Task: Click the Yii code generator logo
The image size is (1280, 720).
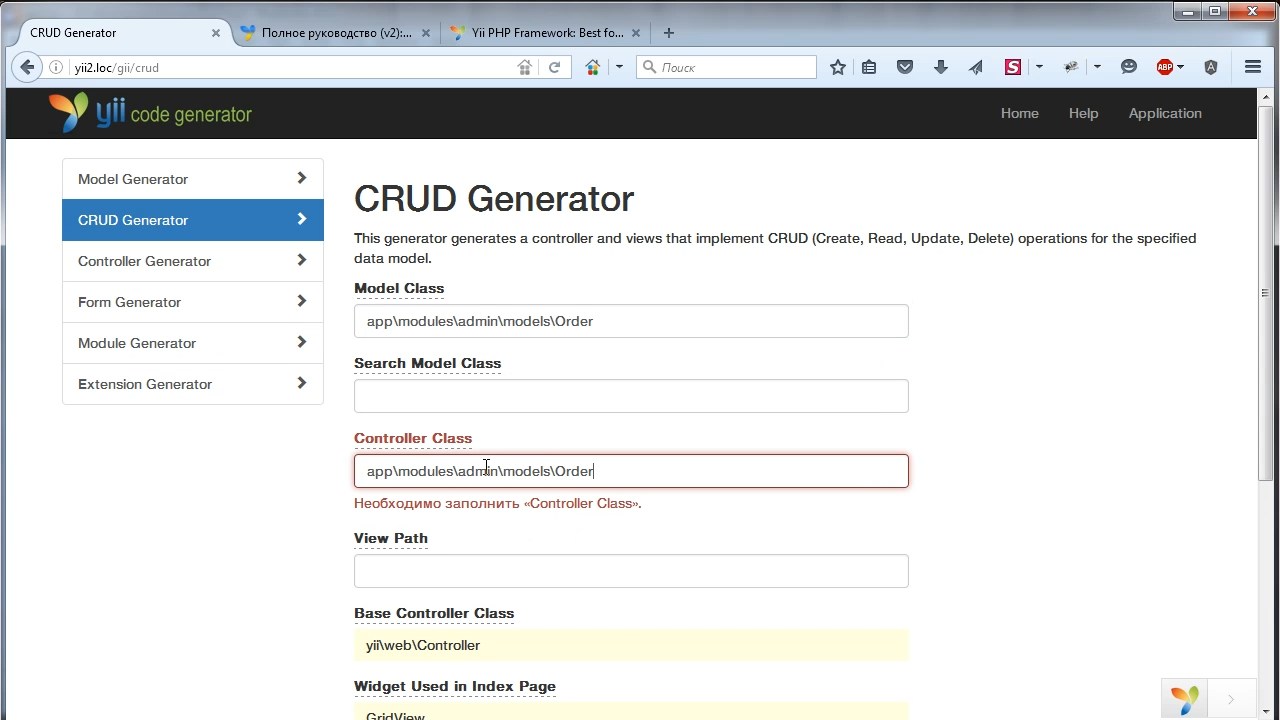Action: 150,113
